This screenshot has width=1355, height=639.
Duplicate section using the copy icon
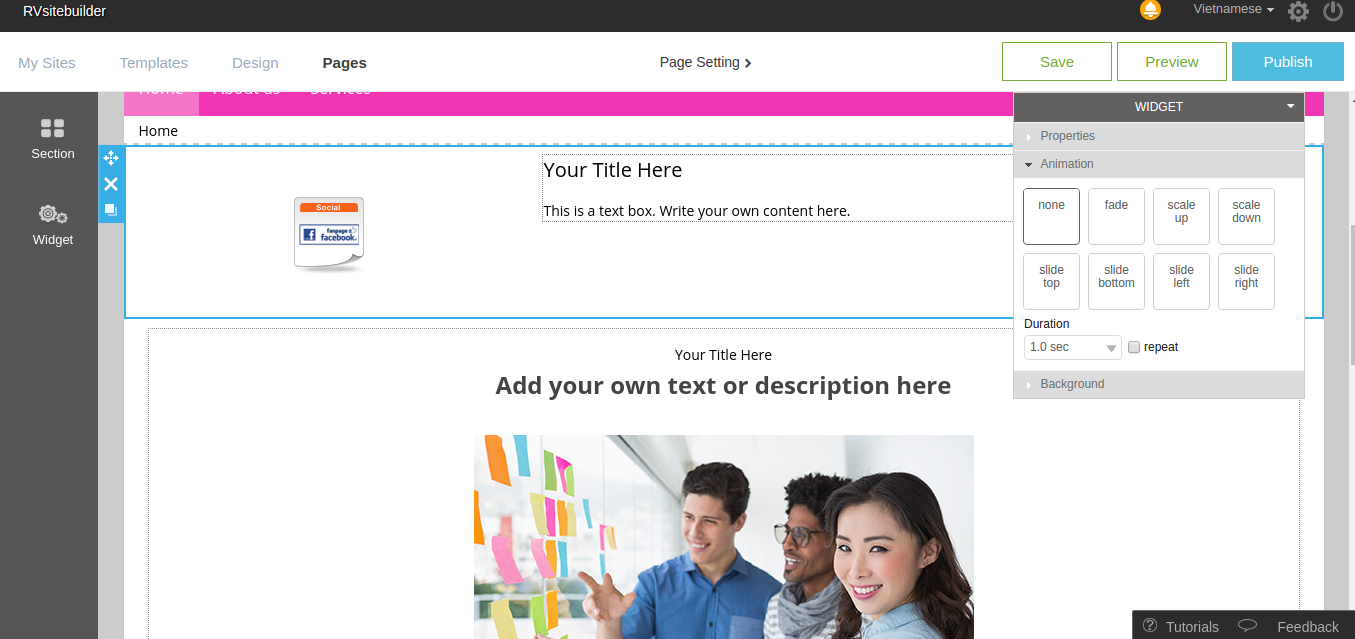pos(111,209)
